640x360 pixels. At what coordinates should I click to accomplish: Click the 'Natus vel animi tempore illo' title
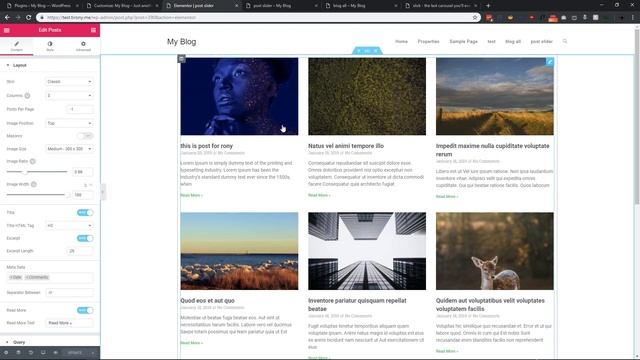pos(346,146)
